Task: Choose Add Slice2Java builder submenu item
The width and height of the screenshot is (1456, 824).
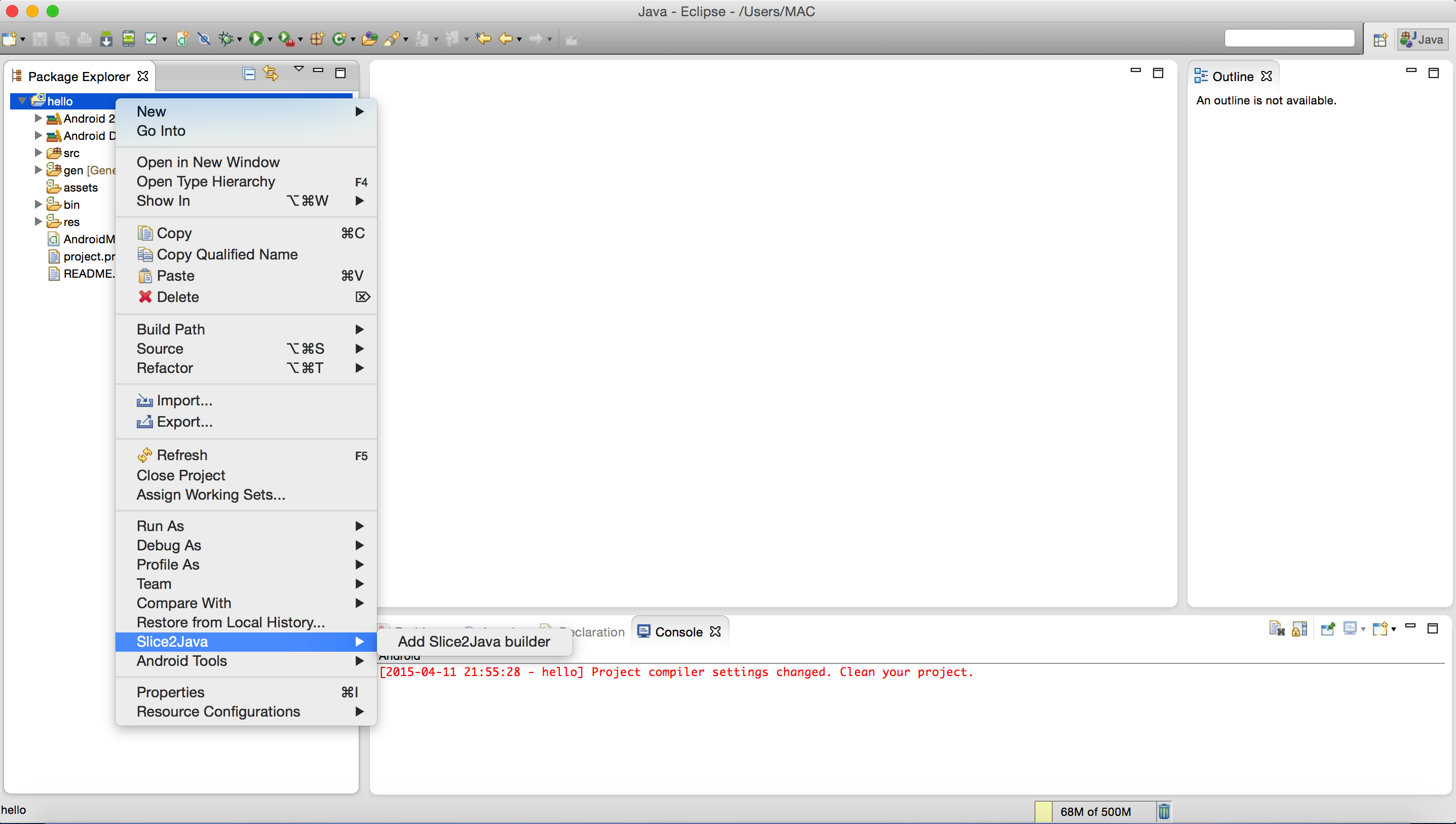Action: click(474, 641)
